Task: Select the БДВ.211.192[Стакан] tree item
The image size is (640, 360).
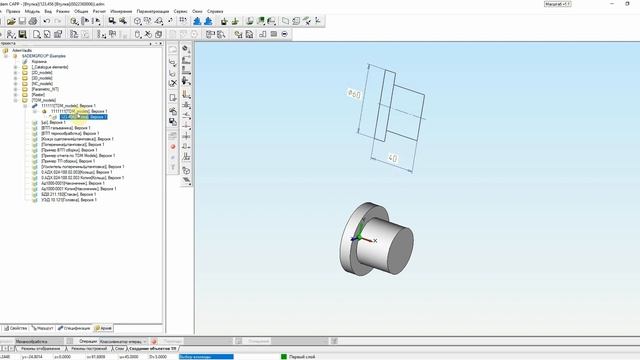Action: [x=69, y=195]
